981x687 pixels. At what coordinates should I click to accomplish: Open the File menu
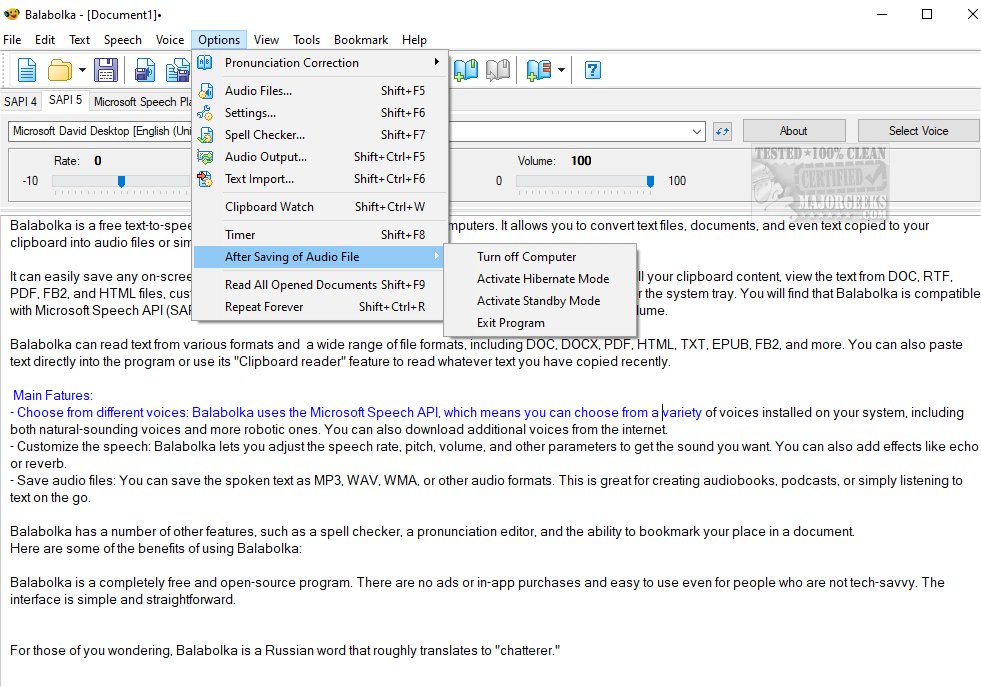pyautogui.click(x=12, y=40)
